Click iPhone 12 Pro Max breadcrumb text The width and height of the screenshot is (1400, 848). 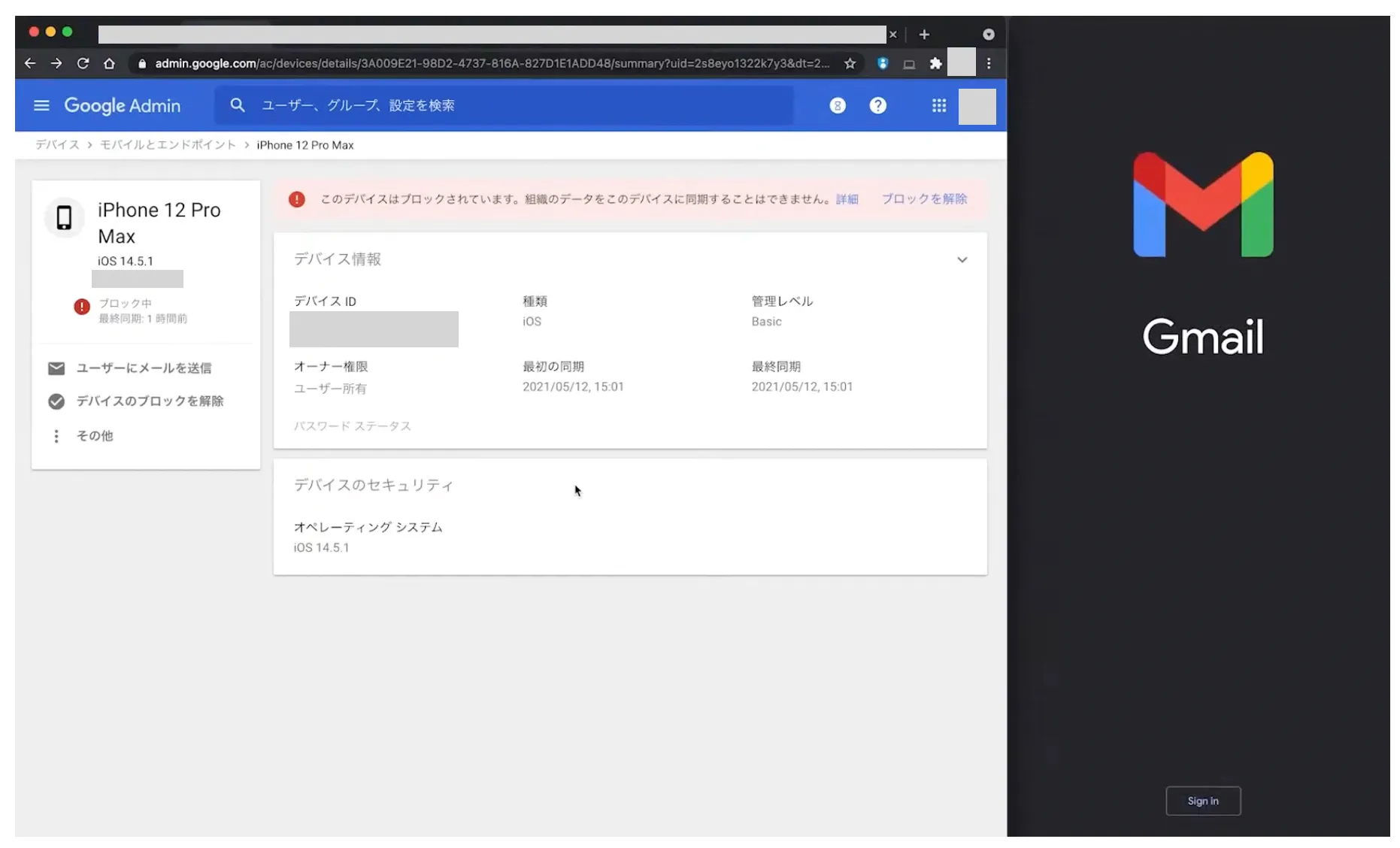[x=305, y=145]
